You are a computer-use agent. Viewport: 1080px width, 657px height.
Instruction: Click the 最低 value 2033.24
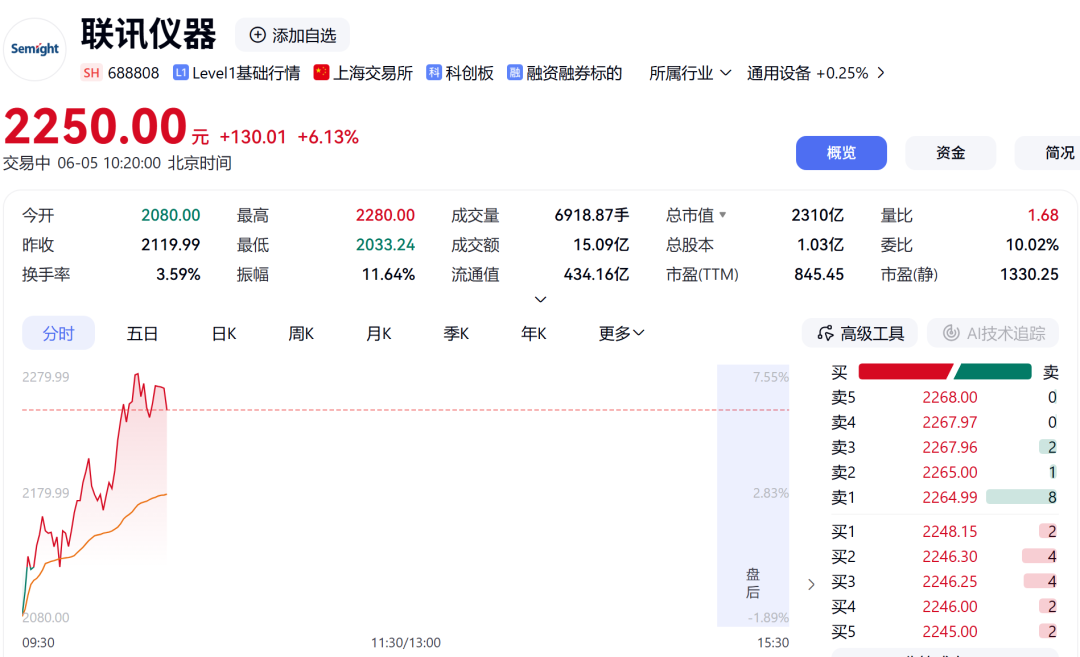click(385, 245)
